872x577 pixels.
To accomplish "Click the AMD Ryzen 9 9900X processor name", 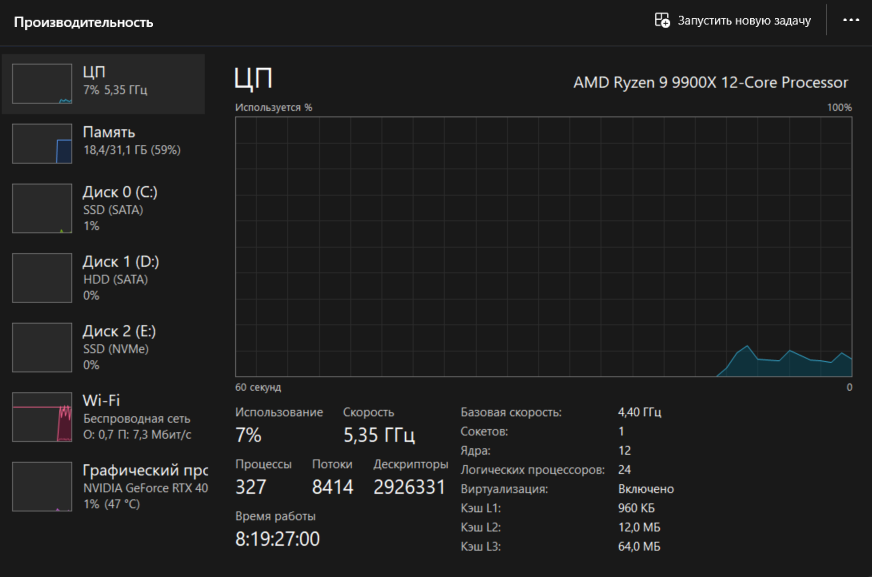I will pos(711,82).
